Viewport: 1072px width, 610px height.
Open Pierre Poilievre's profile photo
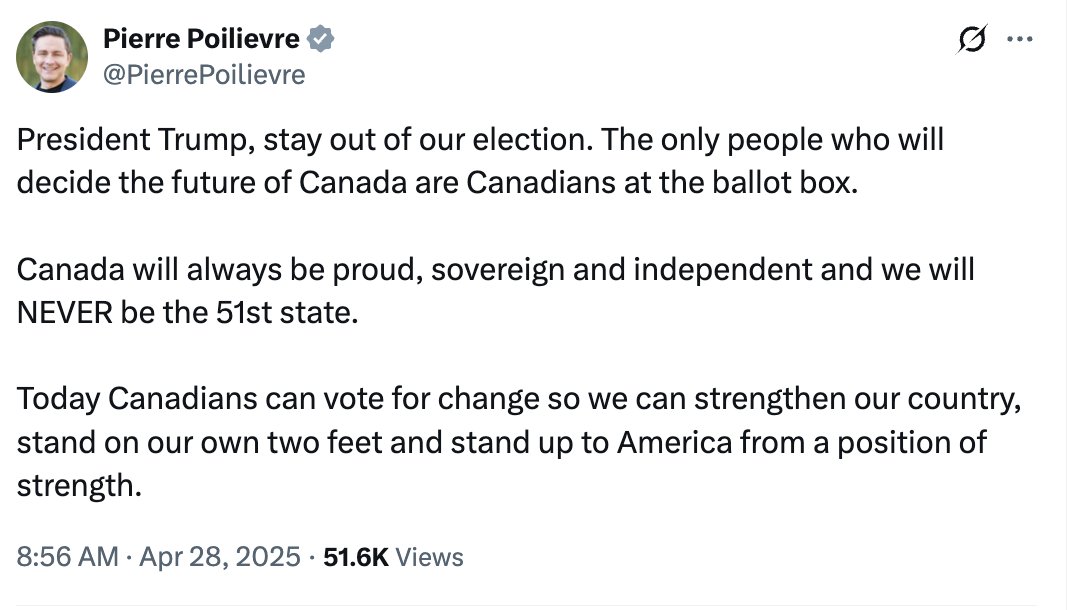(52, 57)
